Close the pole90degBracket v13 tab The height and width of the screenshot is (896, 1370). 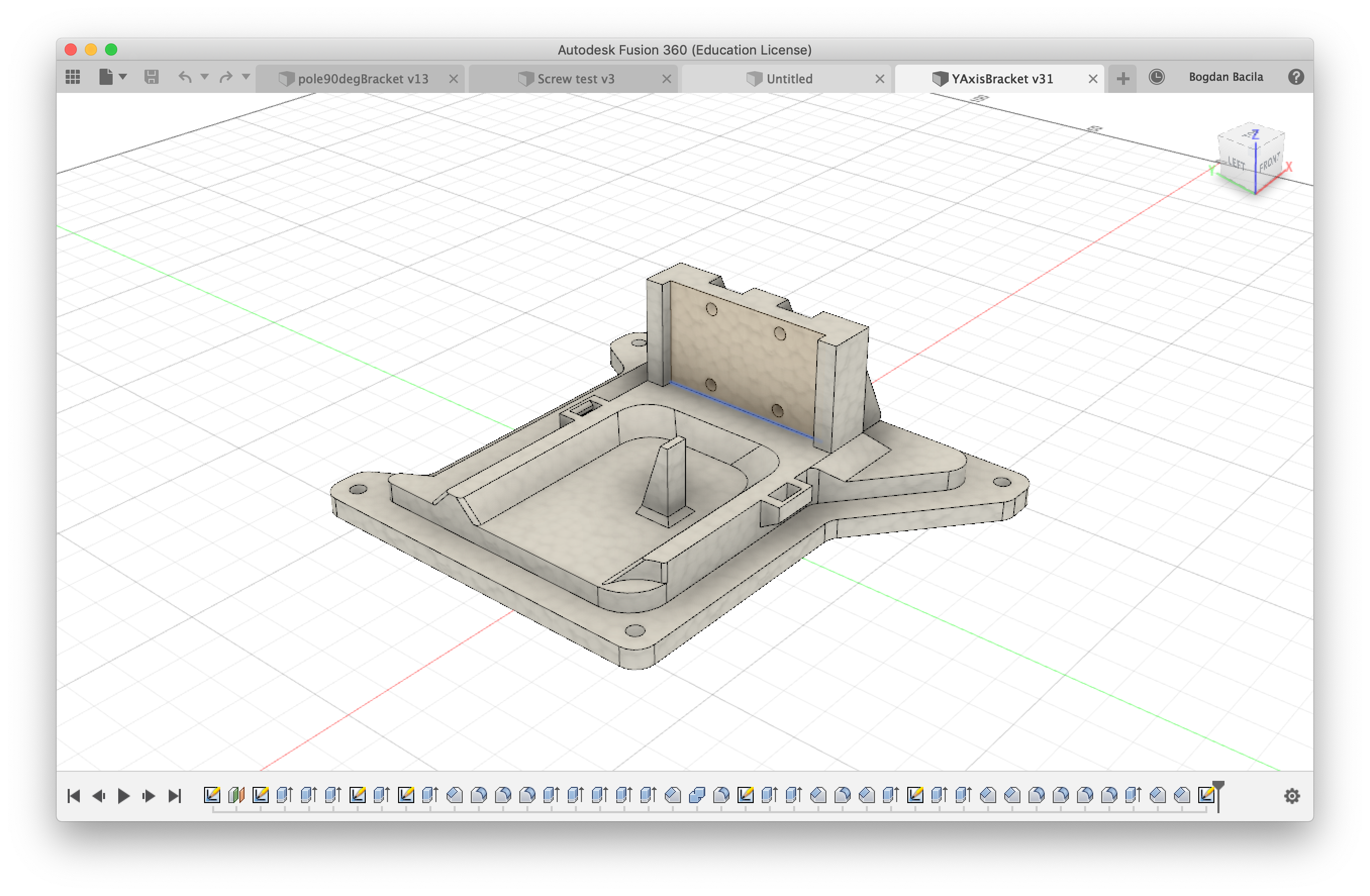pos(454,79)
